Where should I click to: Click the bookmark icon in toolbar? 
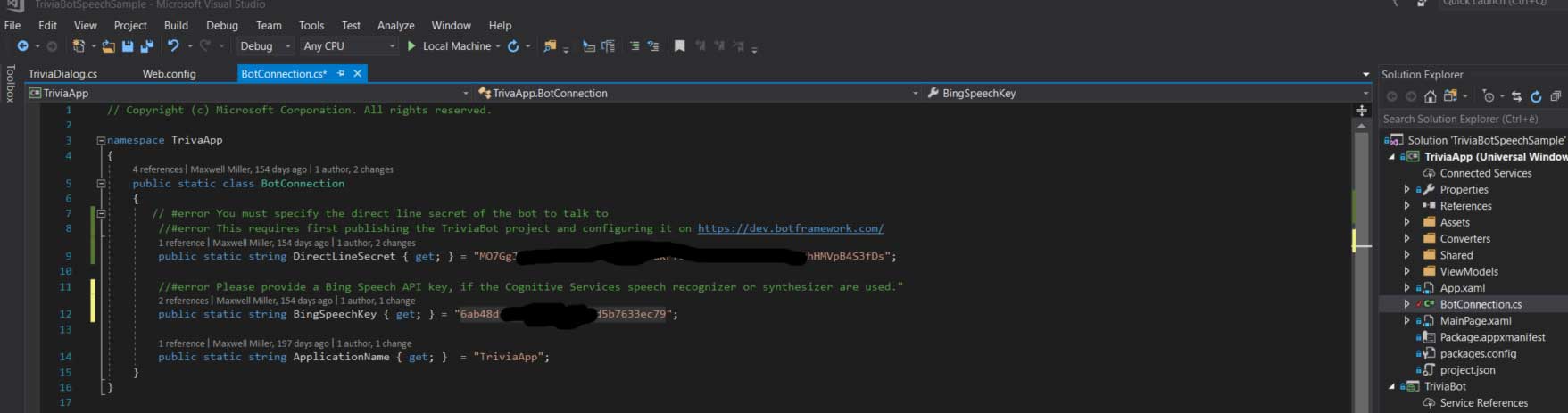tap(679, 46)
